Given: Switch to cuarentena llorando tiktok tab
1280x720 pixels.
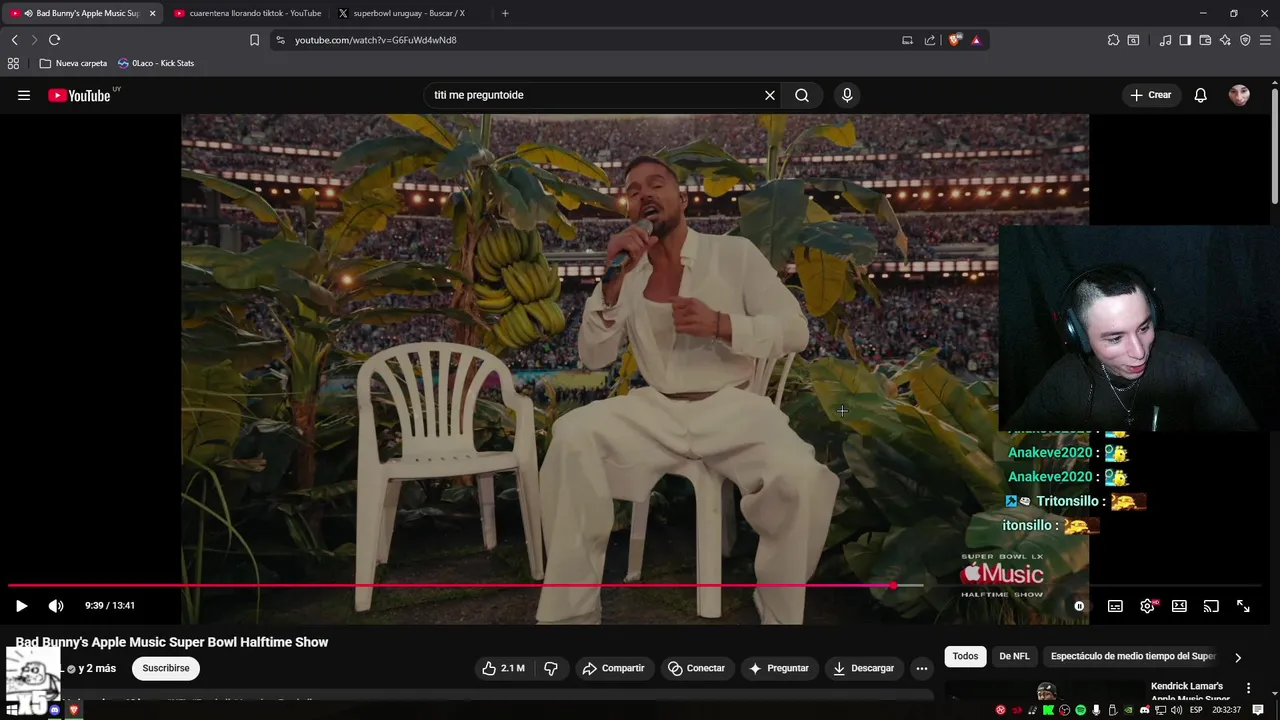Looking at the screenshot, I should coord(250,13).
